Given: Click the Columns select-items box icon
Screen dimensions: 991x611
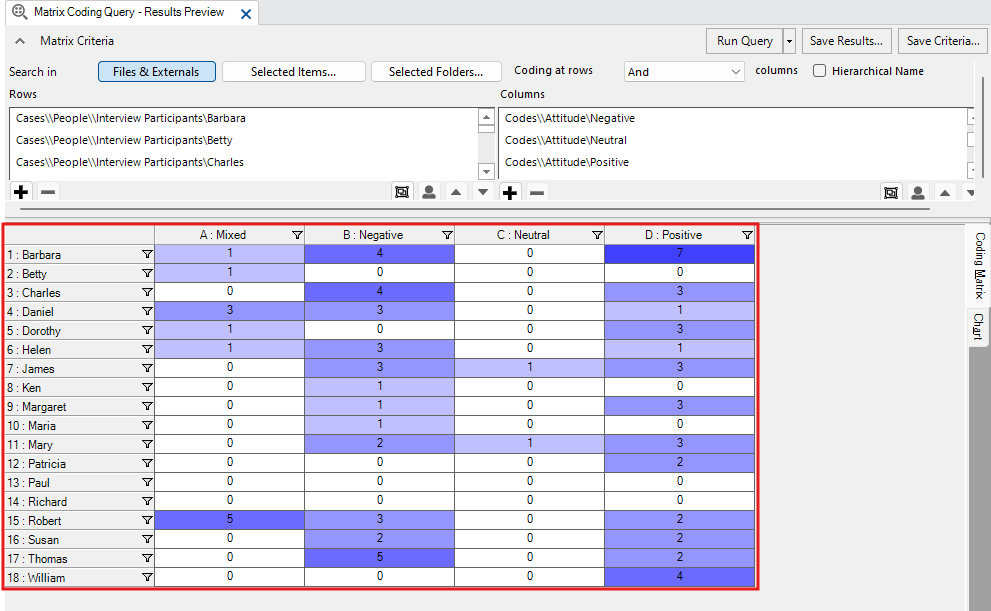Looking at the screenshot, I should tap(891, 192).
